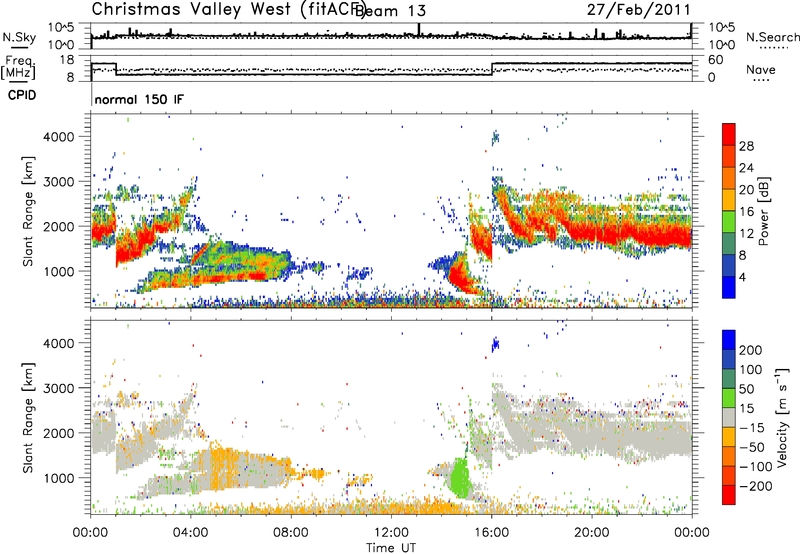Image resolution: width=800 pixels, height=554 pixels.
Task: Click the gray segment of the Velocity colorbar
Action: (x=729, y=417)
